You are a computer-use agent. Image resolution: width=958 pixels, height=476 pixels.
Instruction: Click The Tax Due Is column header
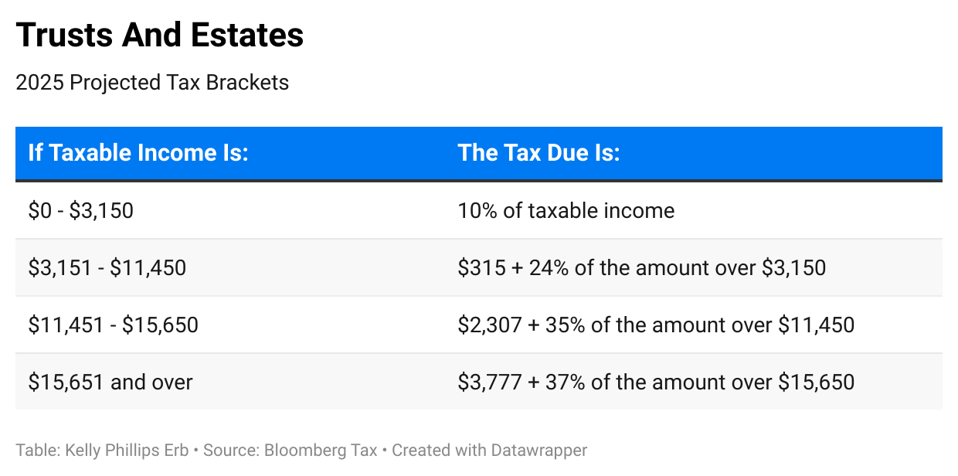(x=539, y=154)
